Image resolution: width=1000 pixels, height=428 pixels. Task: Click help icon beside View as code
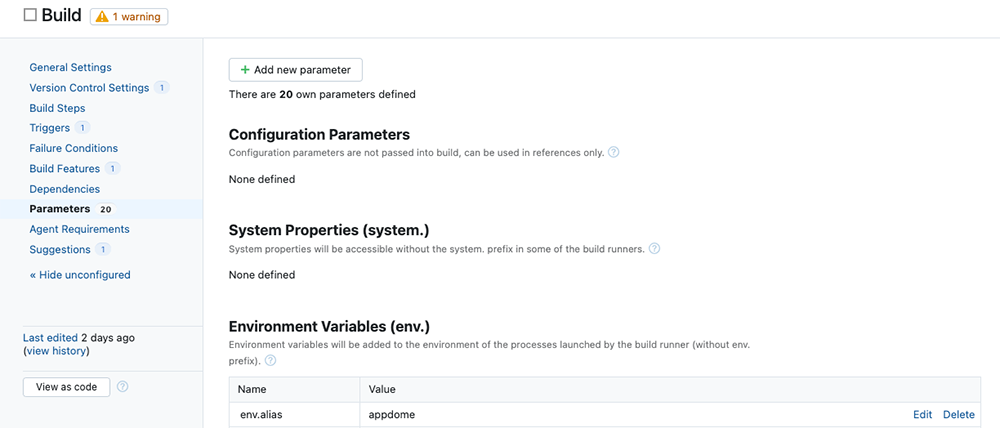(122, 387)
